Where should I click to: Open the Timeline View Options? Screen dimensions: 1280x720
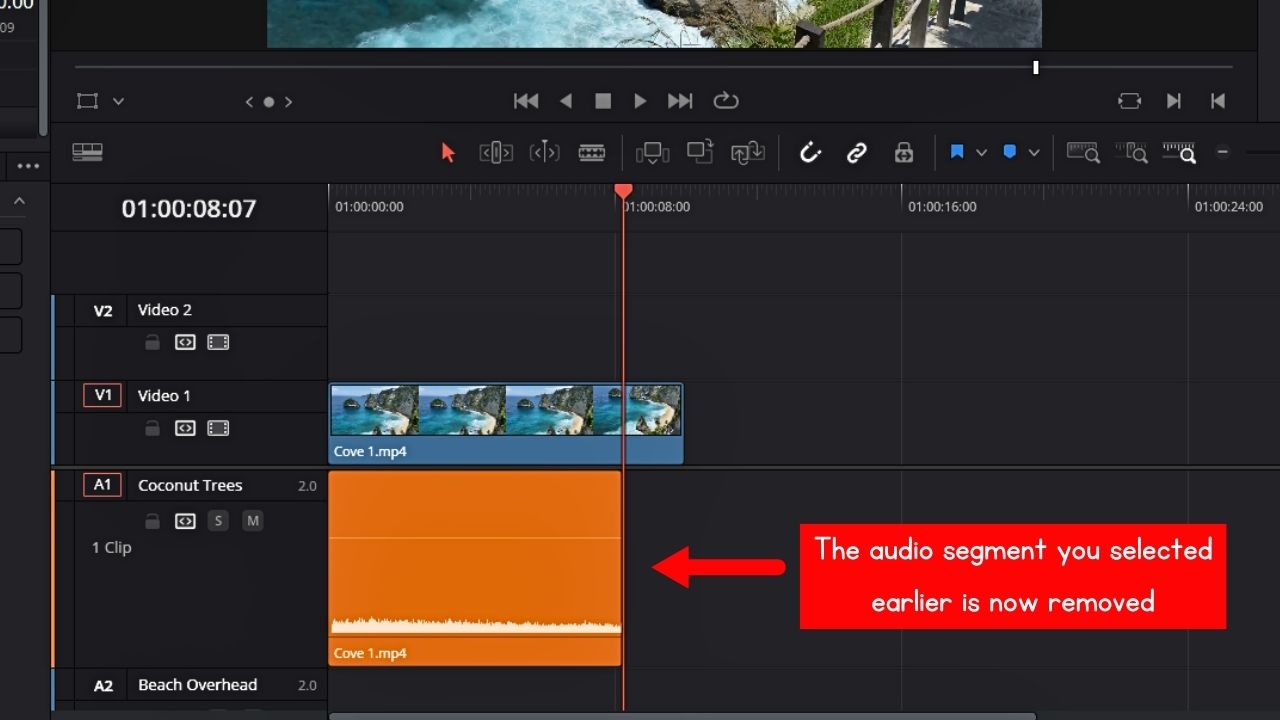point(89,151)
